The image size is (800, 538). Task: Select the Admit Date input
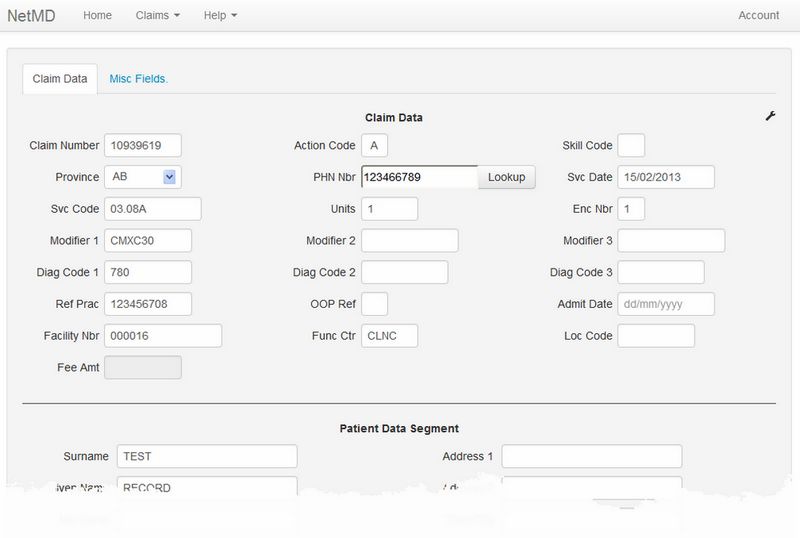[x=666, y=304]
